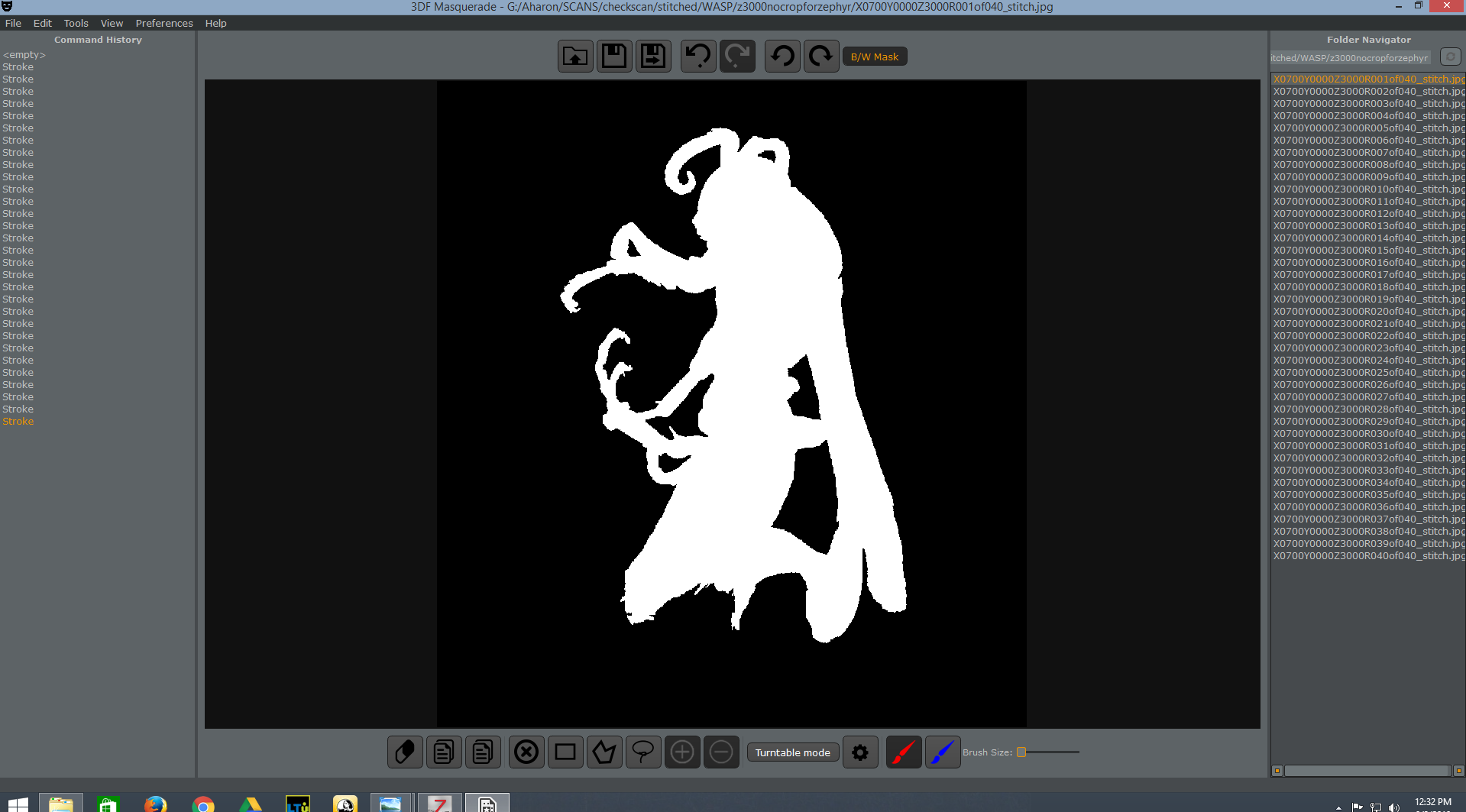Open Google Drive from the taskbar
The image size is (1466, 812).
point(251,804)
